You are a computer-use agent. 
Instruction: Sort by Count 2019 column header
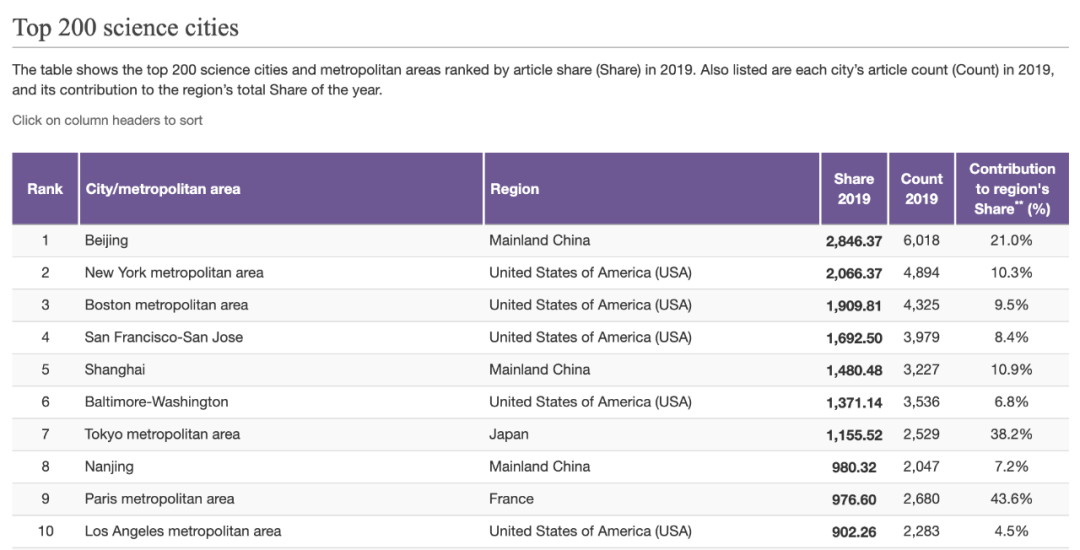pyautogui.click(x=922, y=189)
